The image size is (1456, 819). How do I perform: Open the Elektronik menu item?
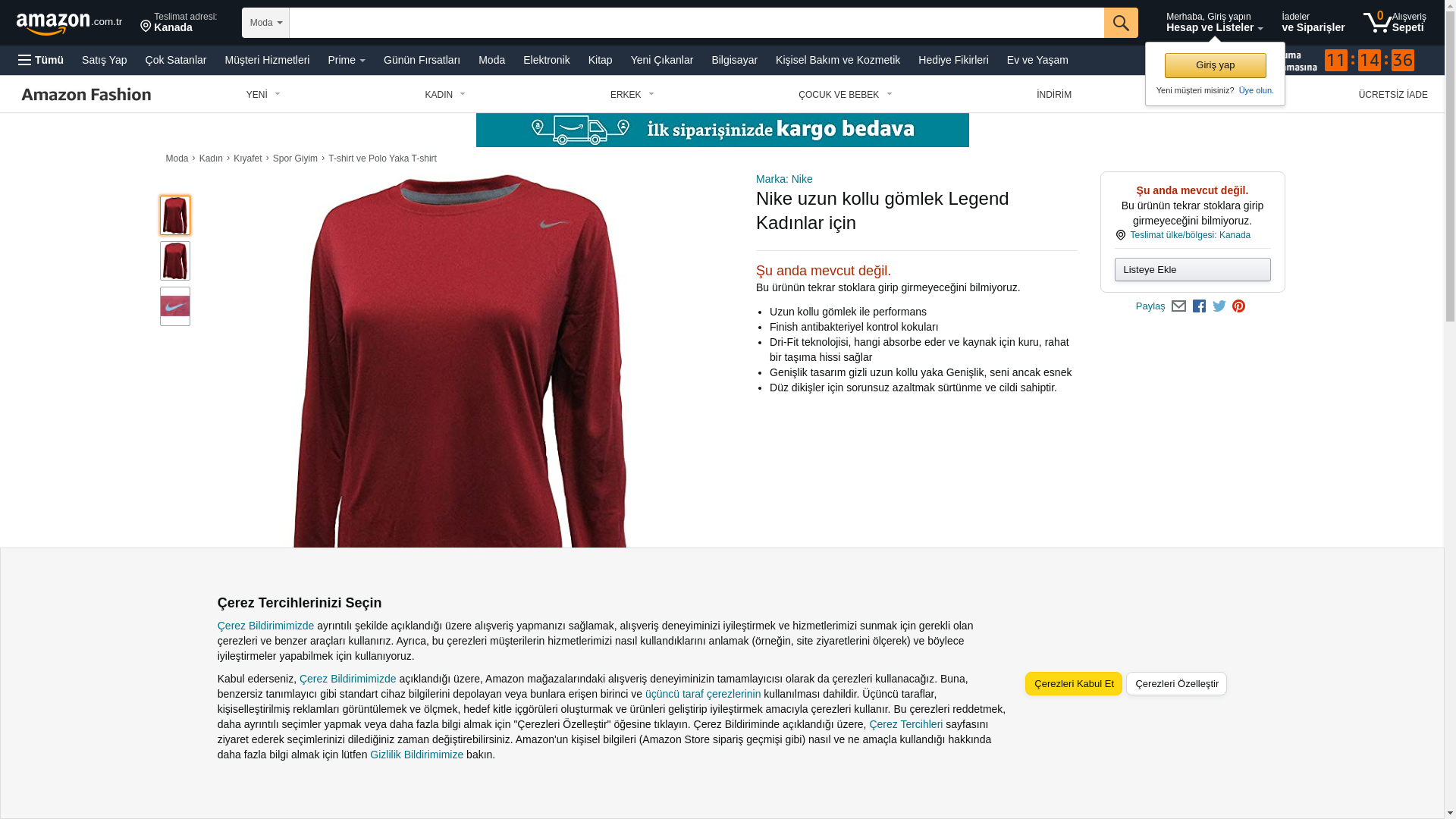(x=546, y=60)
